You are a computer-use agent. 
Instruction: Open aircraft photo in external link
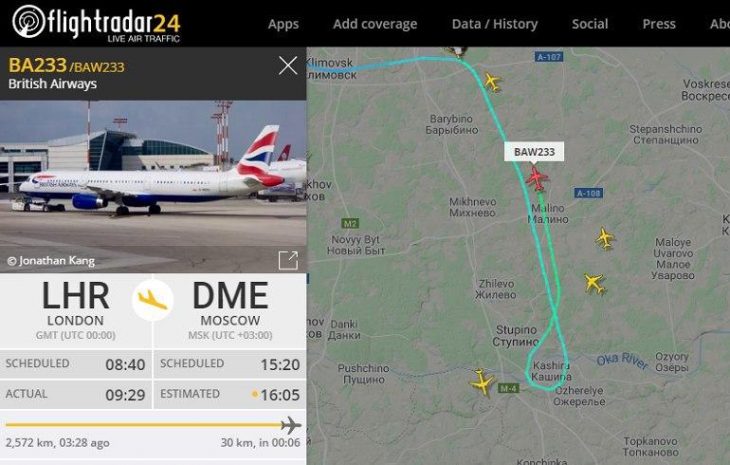pos(288,260)
